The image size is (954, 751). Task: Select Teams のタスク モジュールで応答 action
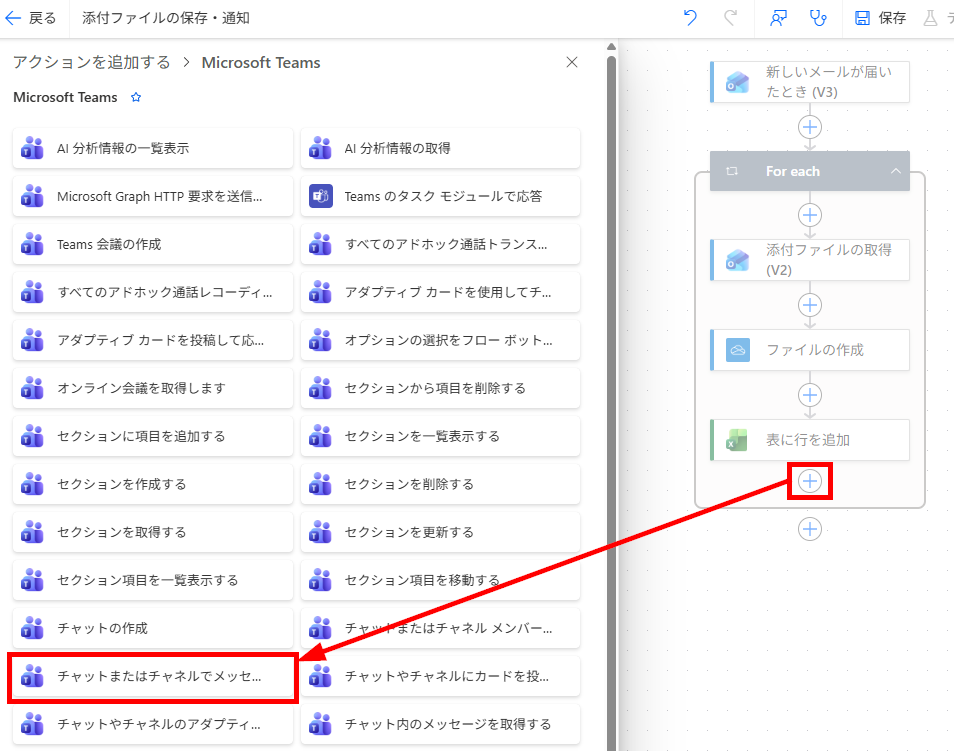pyautogui.click(x=440, y=196)
